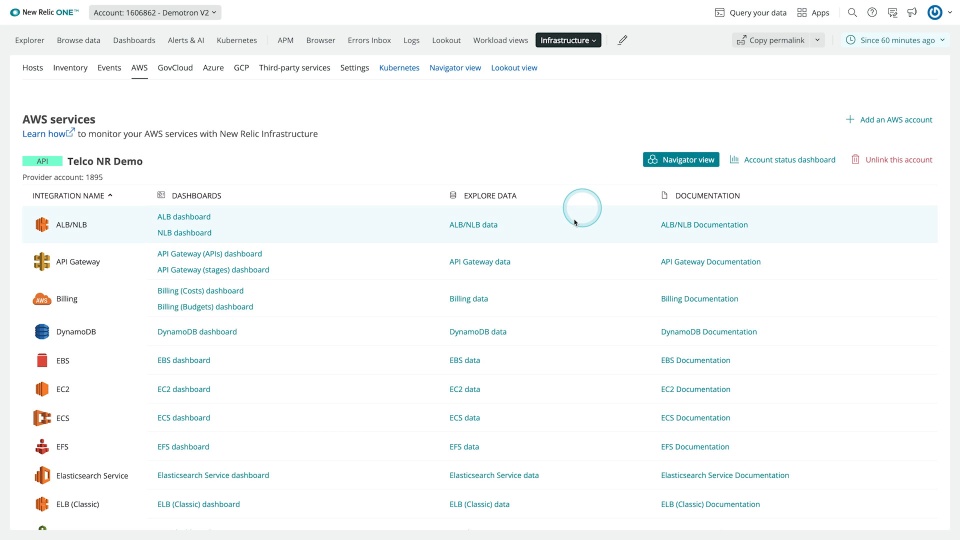Open the search magnifier icon
Screen dimensions: 960x540
852,12
